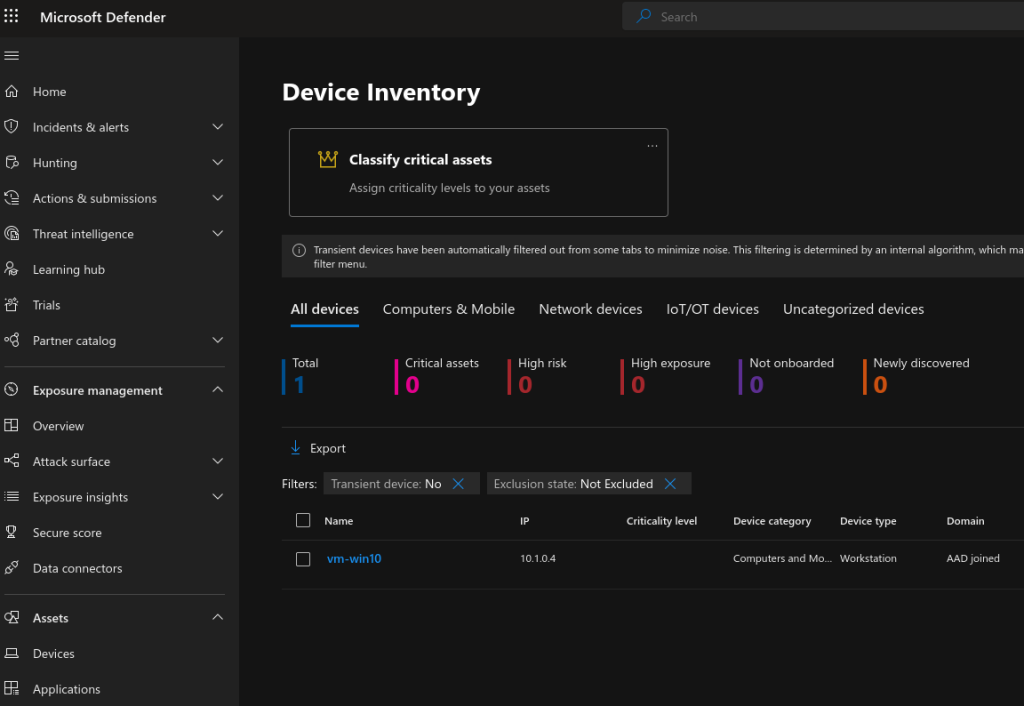1024x706 pixels.
Task: Open the Classify critical assets card options
Action: click(x=652, y=146)
